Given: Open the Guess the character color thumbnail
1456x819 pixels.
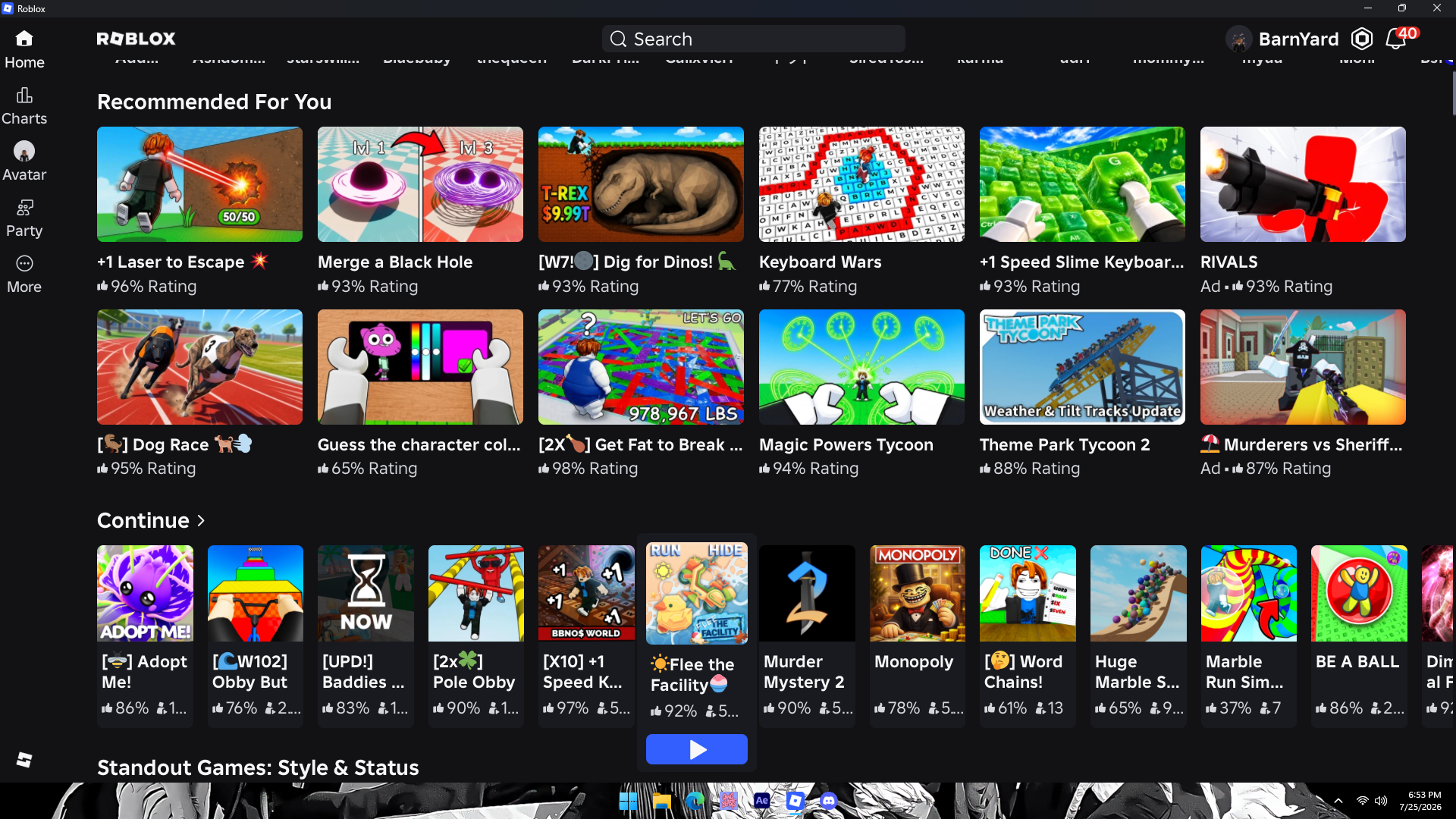Looking at the screenshot, I should (x=420, y=367).
